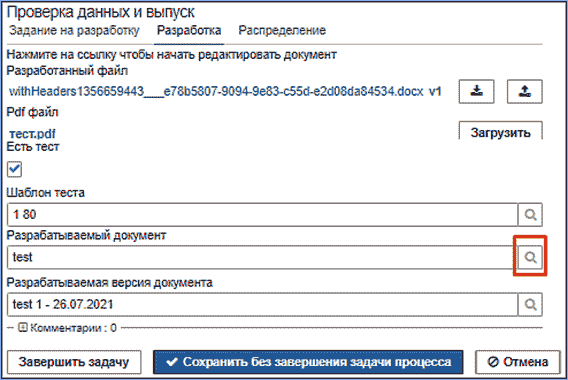Image resolution: width=568 pixels, height=380 pixels.
Task: Click the Отмена button
Action: [518, 362]
